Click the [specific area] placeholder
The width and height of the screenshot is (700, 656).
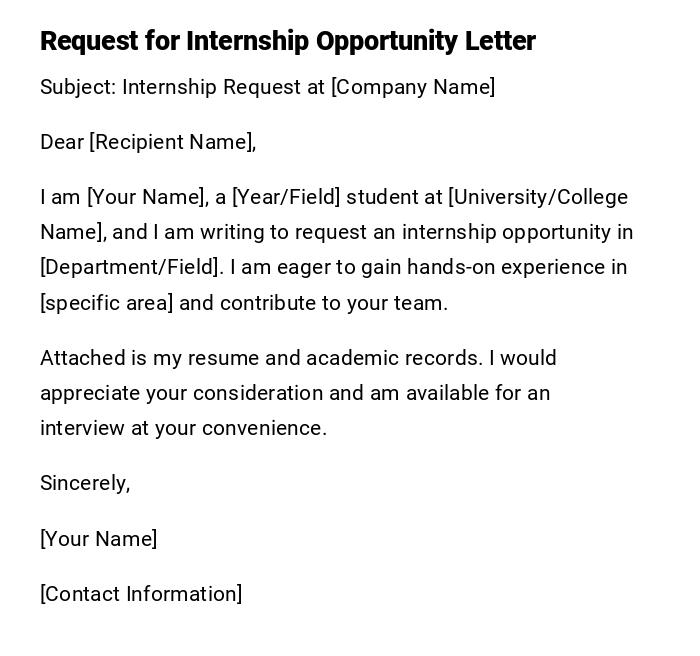tap(106, 303)
